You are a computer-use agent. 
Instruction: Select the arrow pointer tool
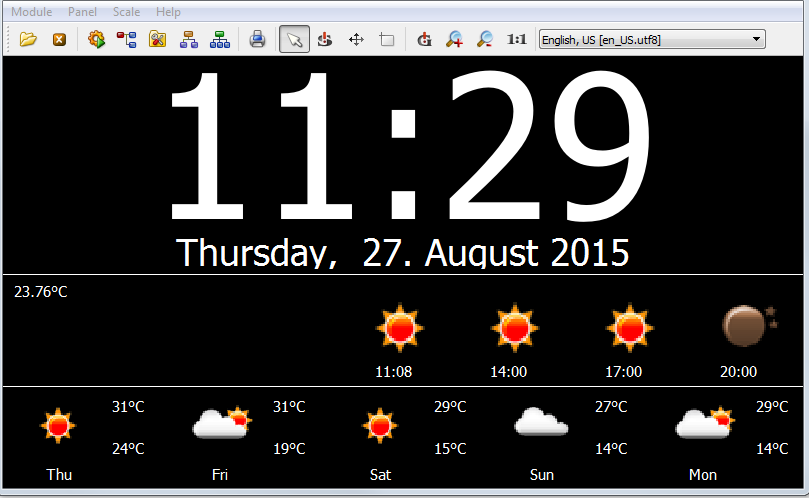pos(295,39)
